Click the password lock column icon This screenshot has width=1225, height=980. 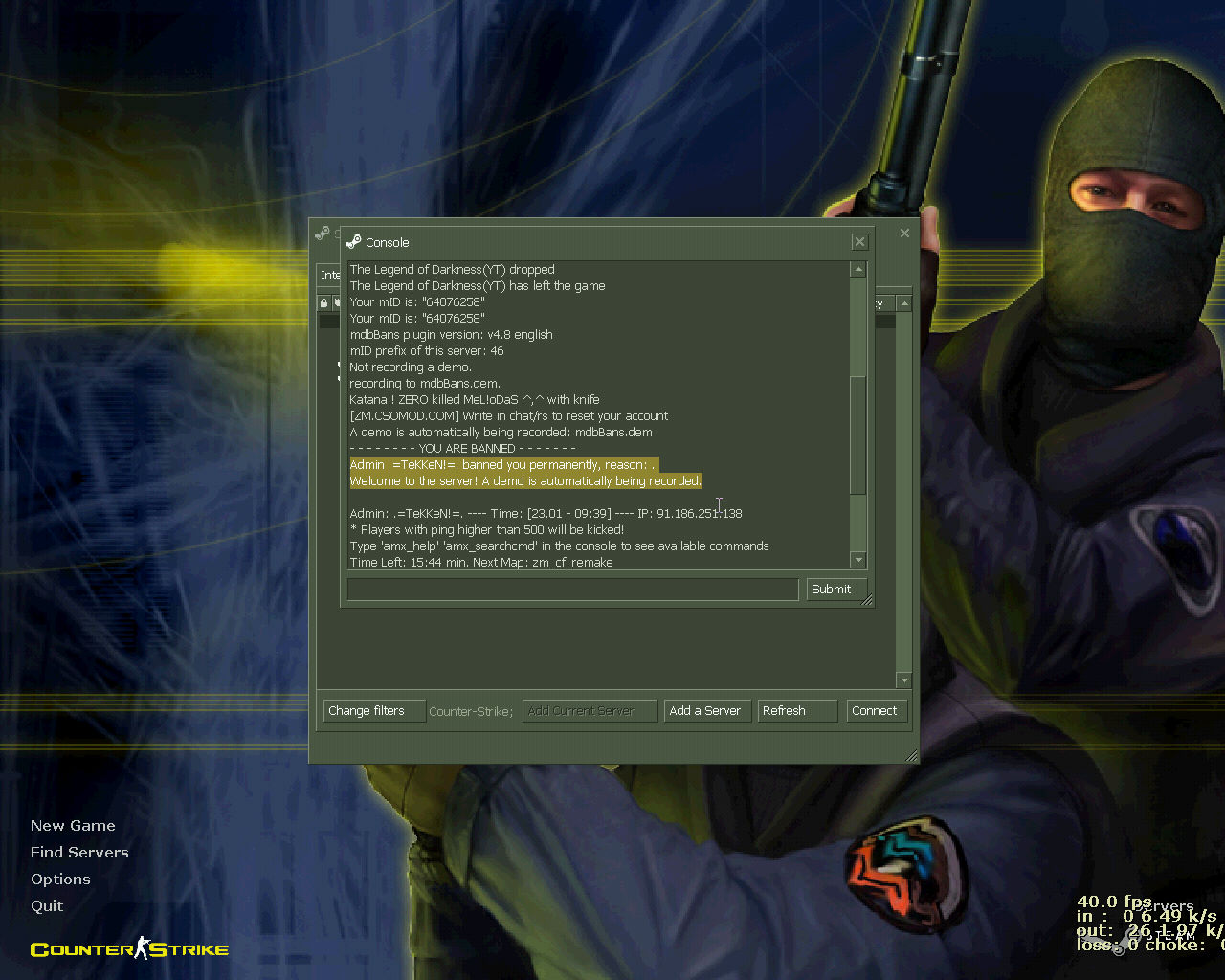pyautogui.click(x=324, y=303)
